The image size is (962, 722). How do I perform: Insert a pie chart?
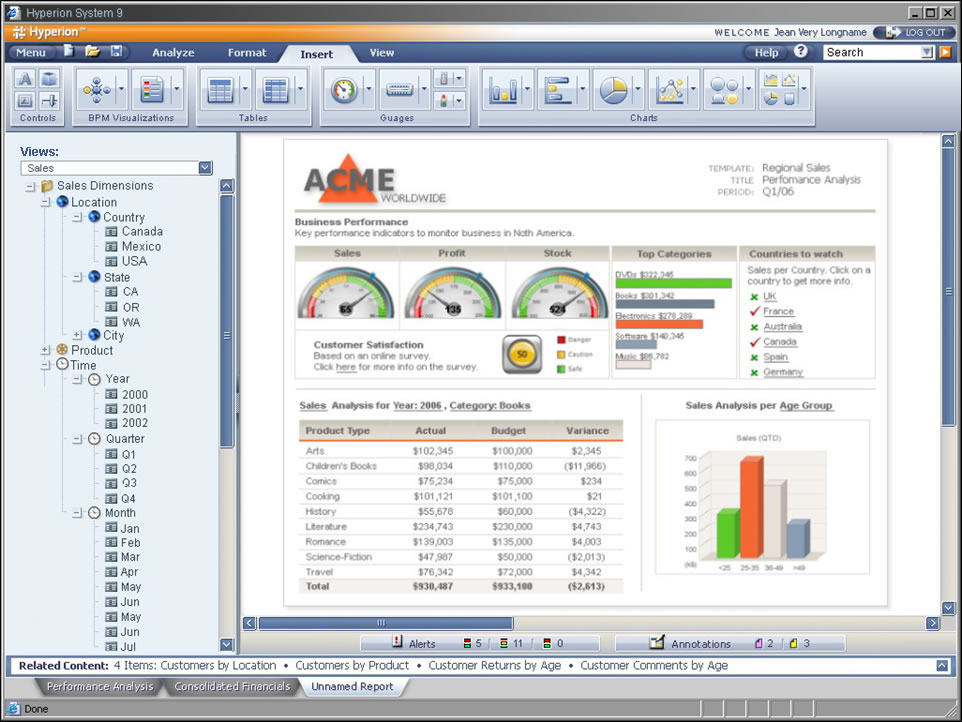(x=613, y=90)
